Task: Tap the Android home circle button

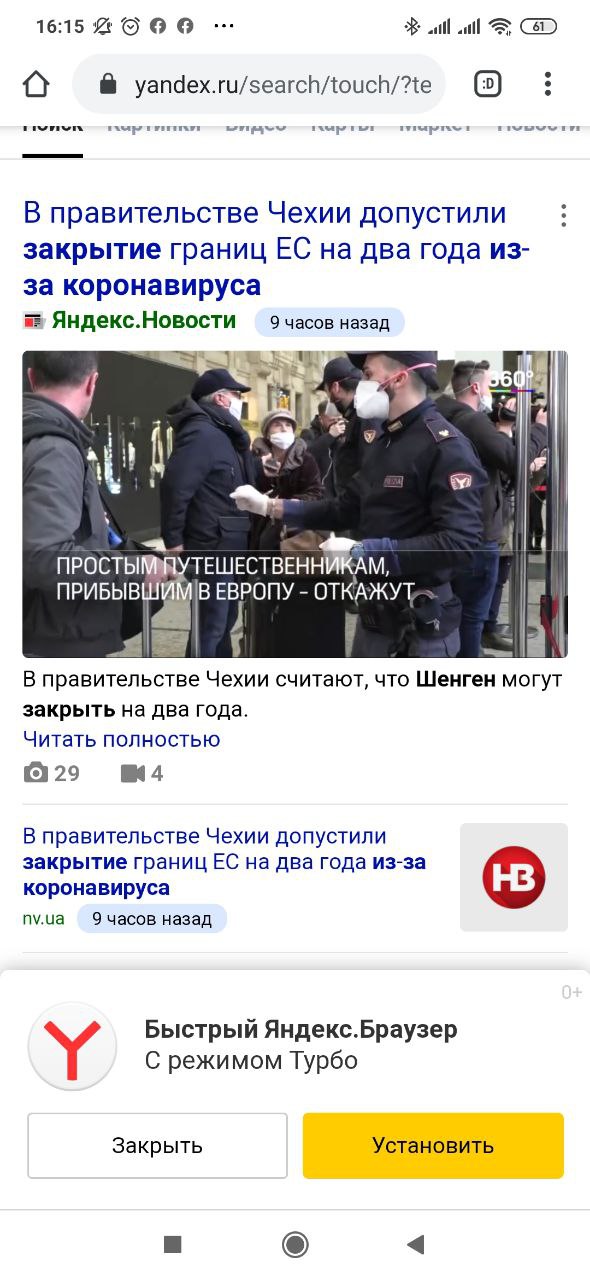Action: tap(295, 1244)
